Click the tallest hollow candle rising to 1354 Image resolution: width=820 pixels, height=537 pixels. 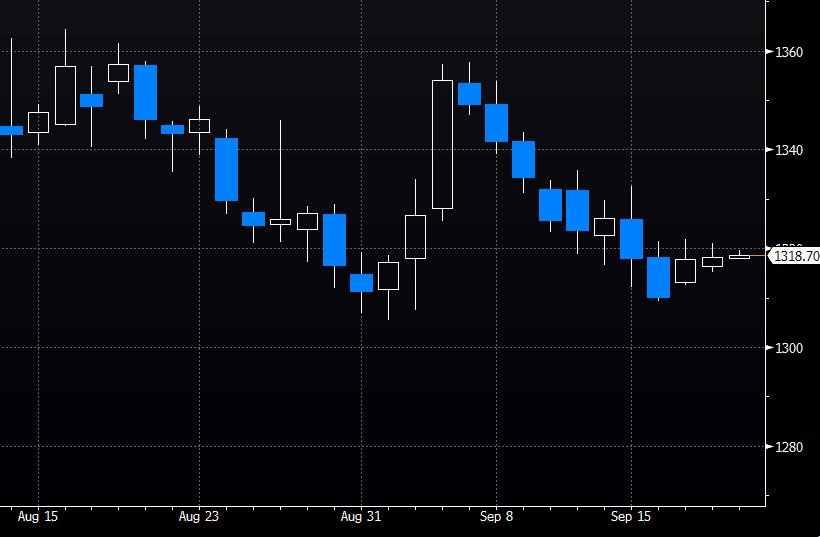[442, 144]
